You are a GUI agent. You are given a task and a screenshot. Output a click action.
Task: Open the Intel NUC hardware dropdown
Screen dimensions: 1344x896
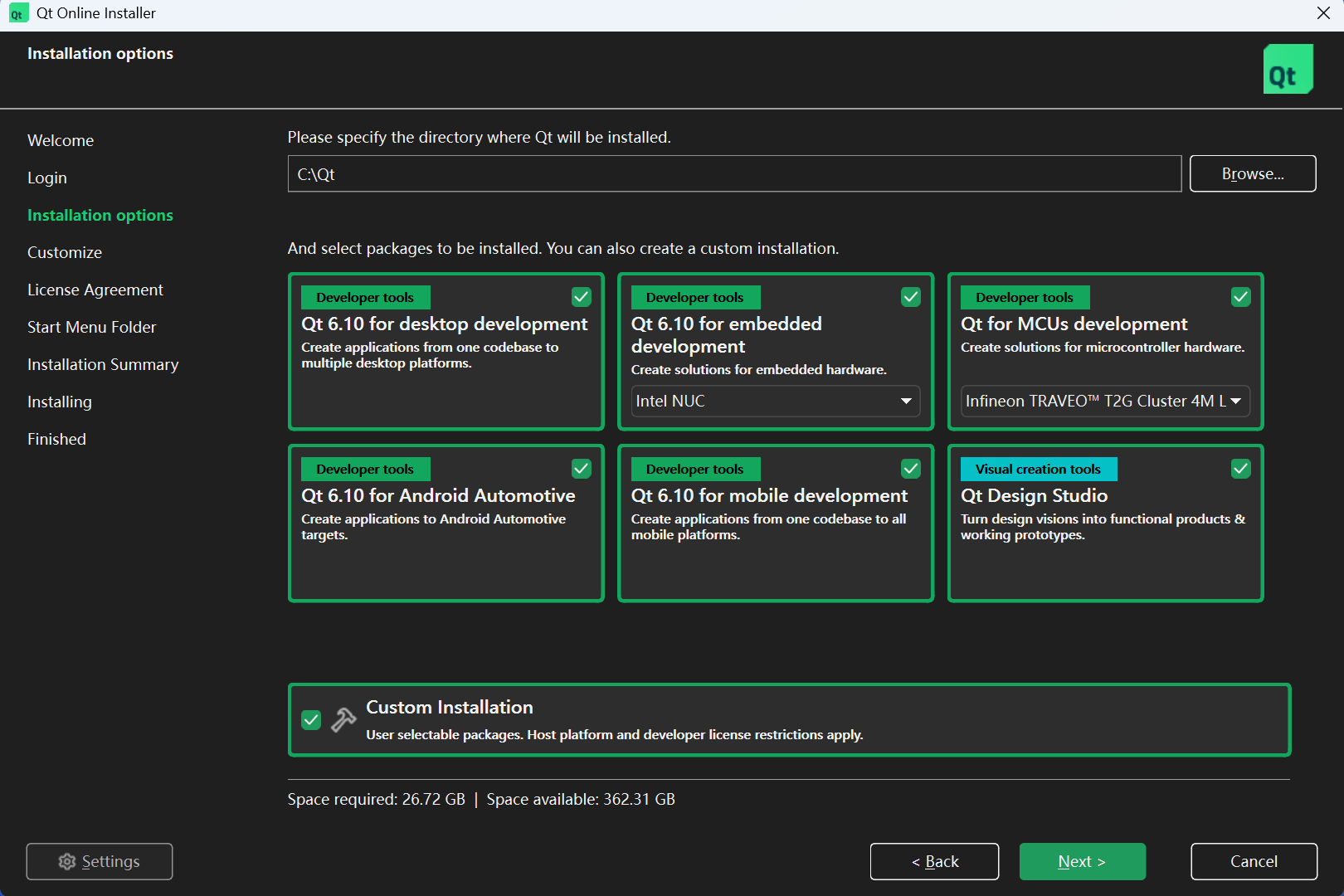coord(776,401)
